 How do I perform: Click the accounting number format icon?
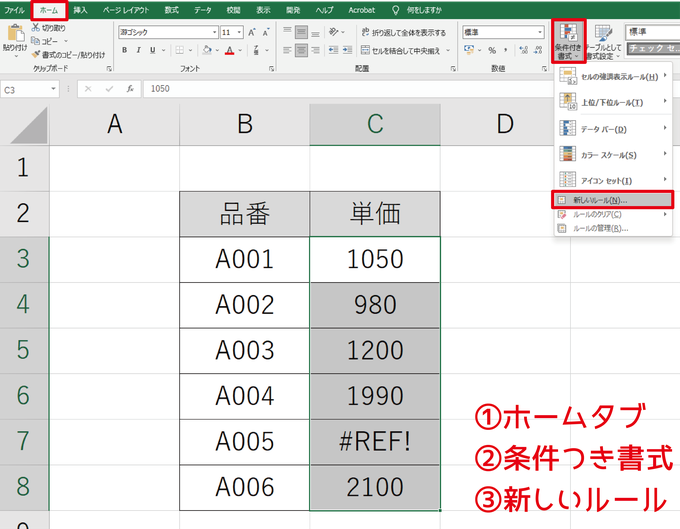[469, 50]
